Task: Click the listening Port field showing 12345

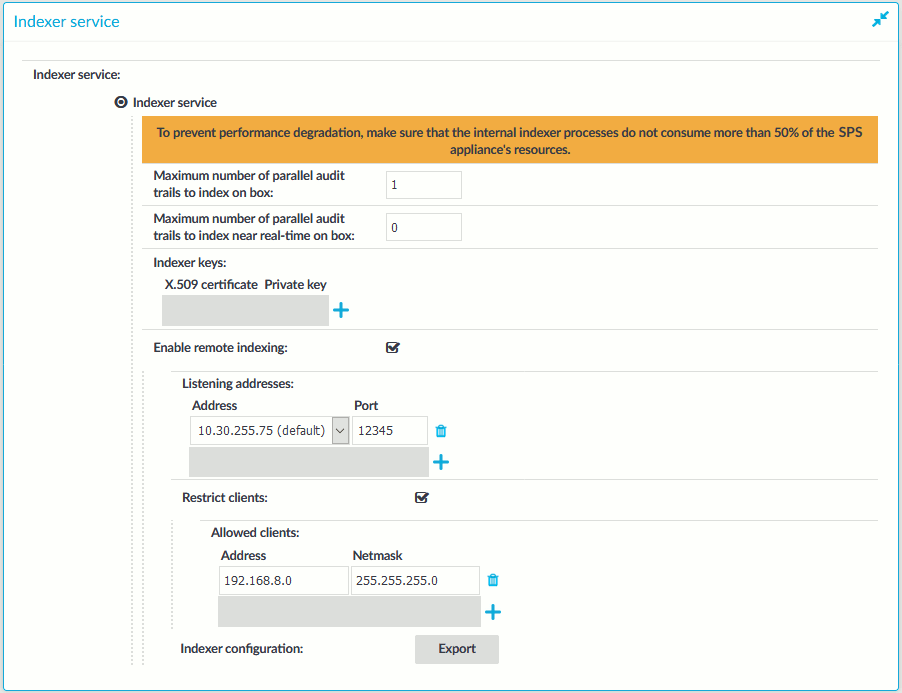Action: pyautogui.click(x=390, y=431)
